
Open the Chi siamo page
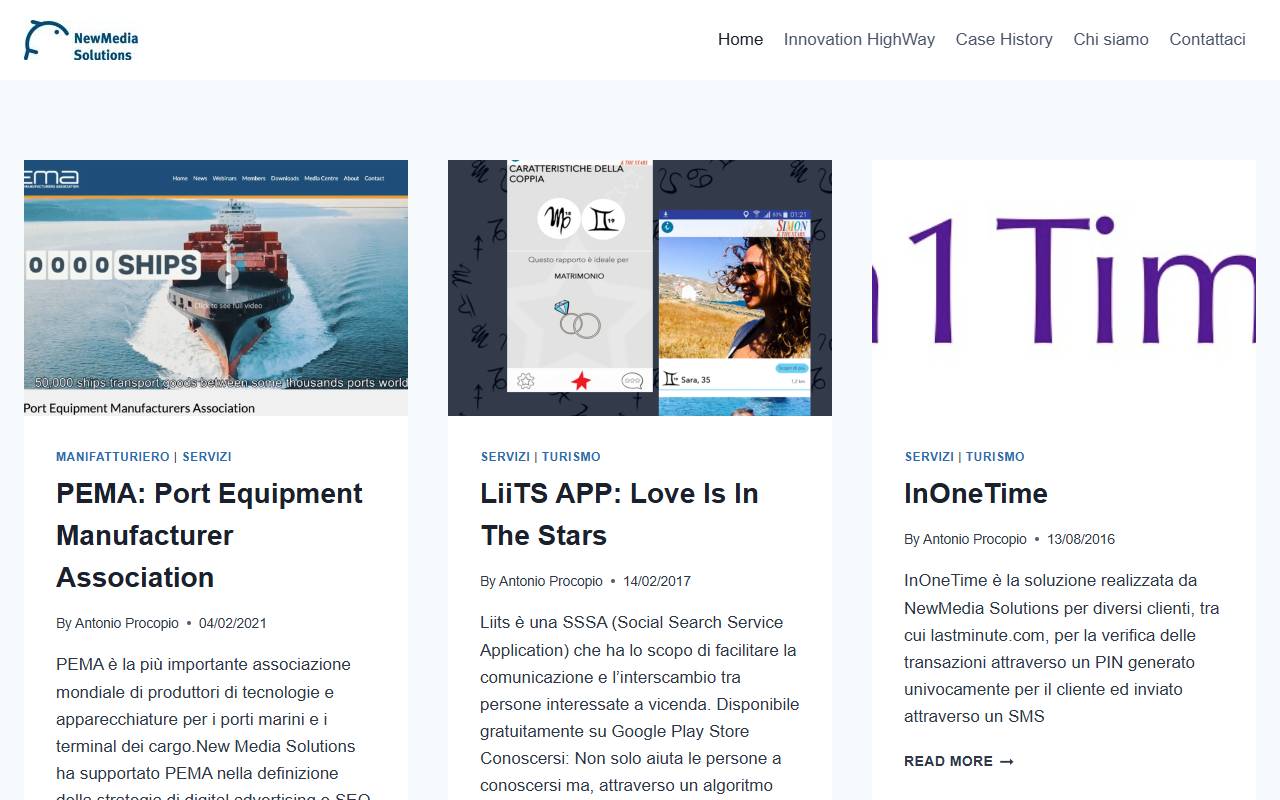pos(1111,39)
